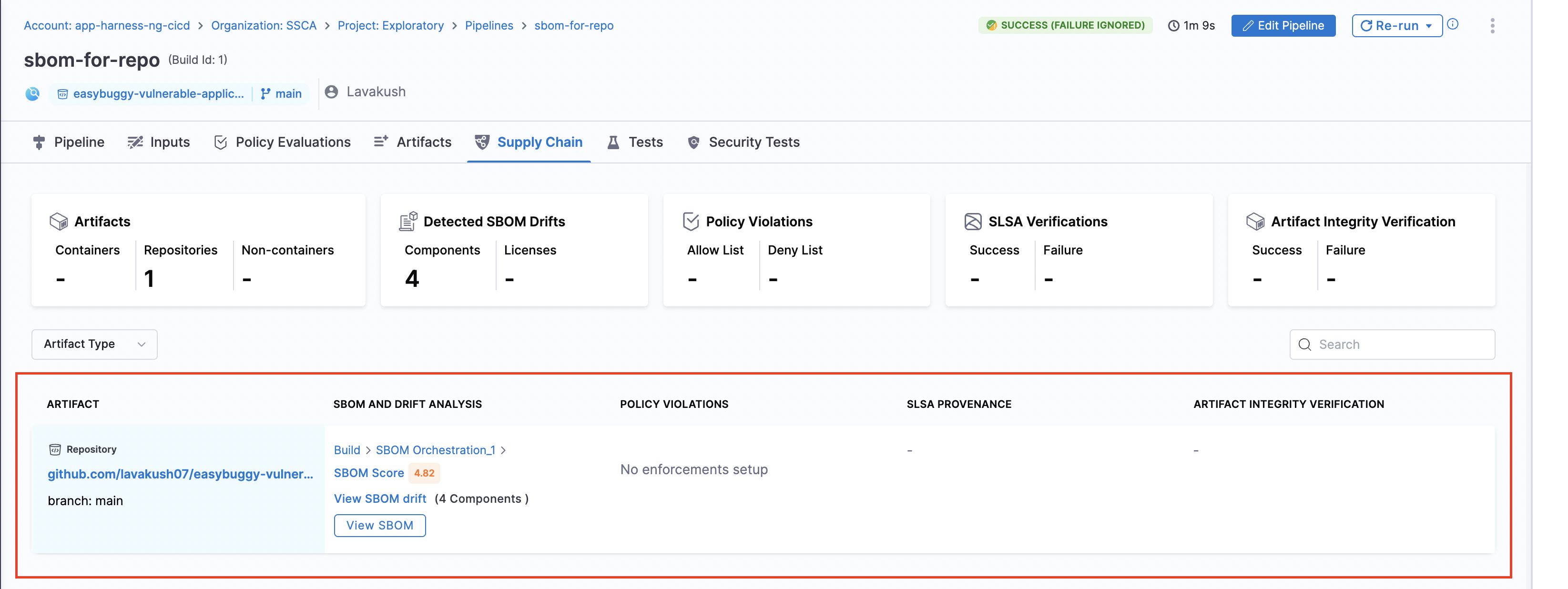This screenshot has height=589, width=1568.
Task: Click the three-dot more options icon
Action: coord(1492,26)
